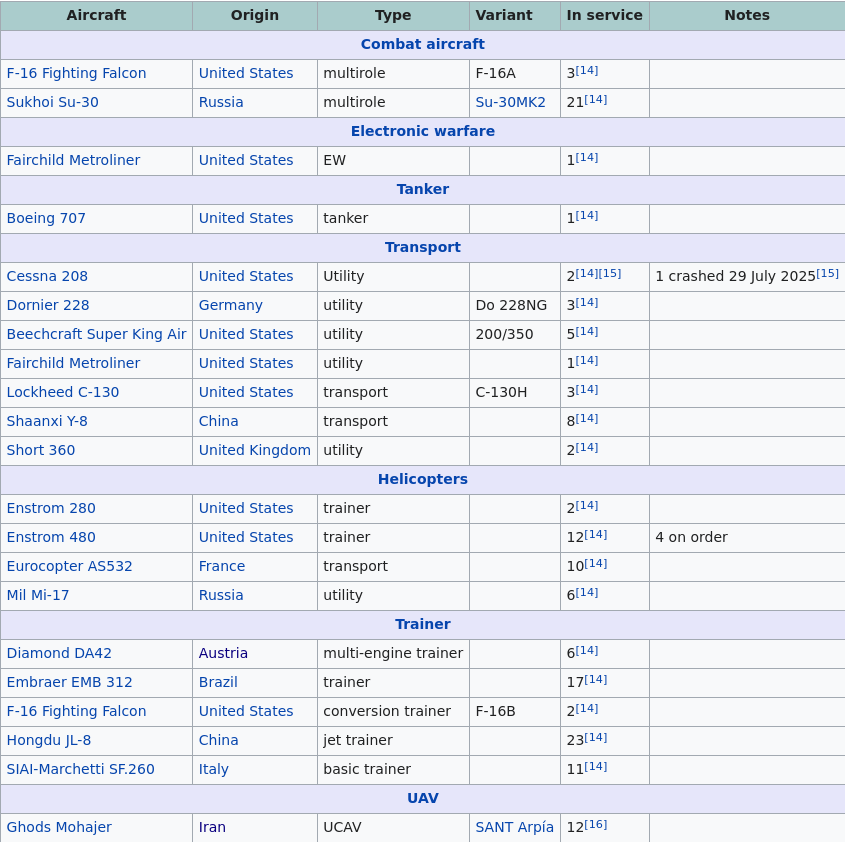The height and width of the screenshot is (842, 845).
Task: Open the Sukhoi Su-30 aircraft link
Action: 52,102
